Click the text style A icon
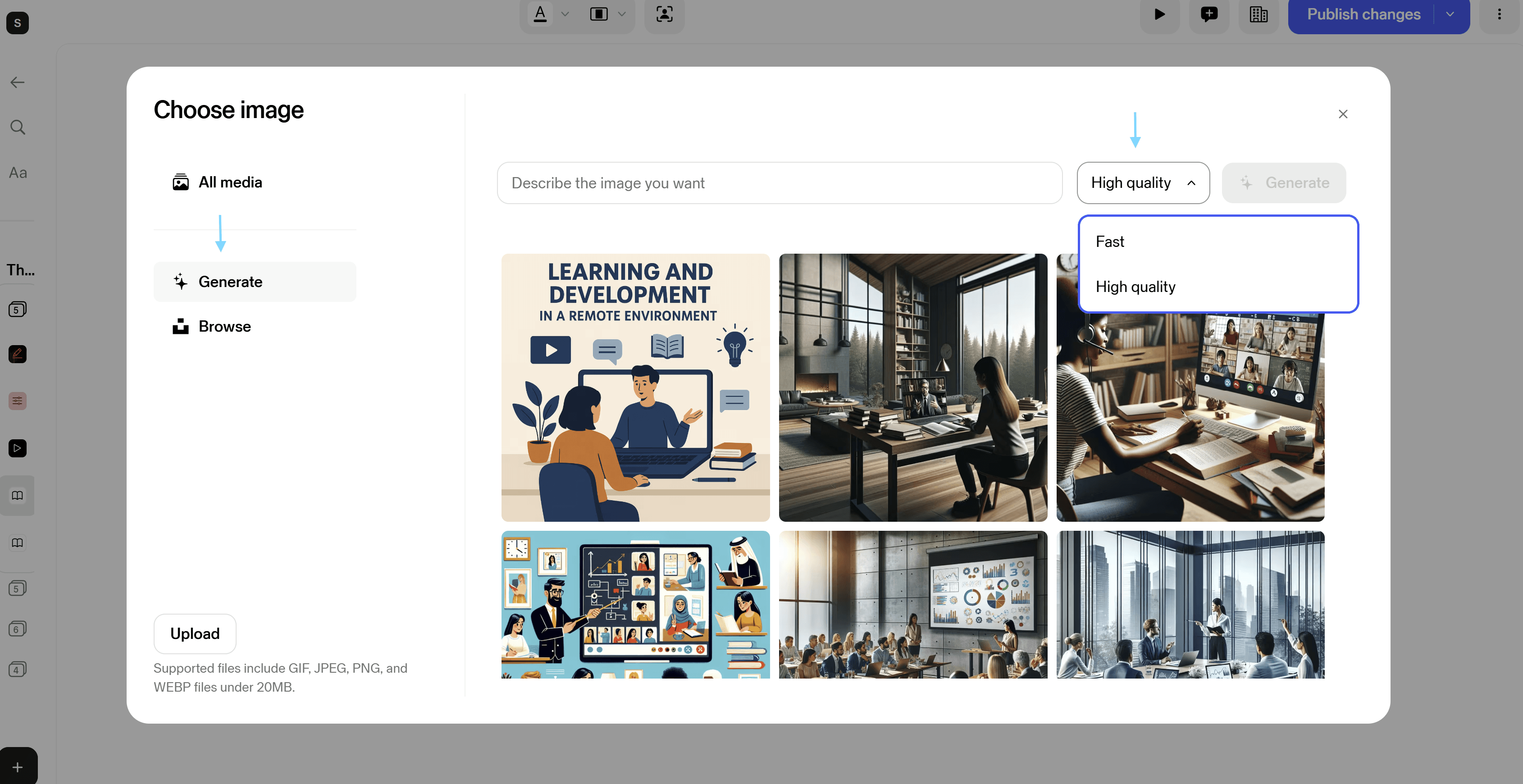Image resolution: width=1523 pixels, height=784 pixels. click(x=540, y=14)
